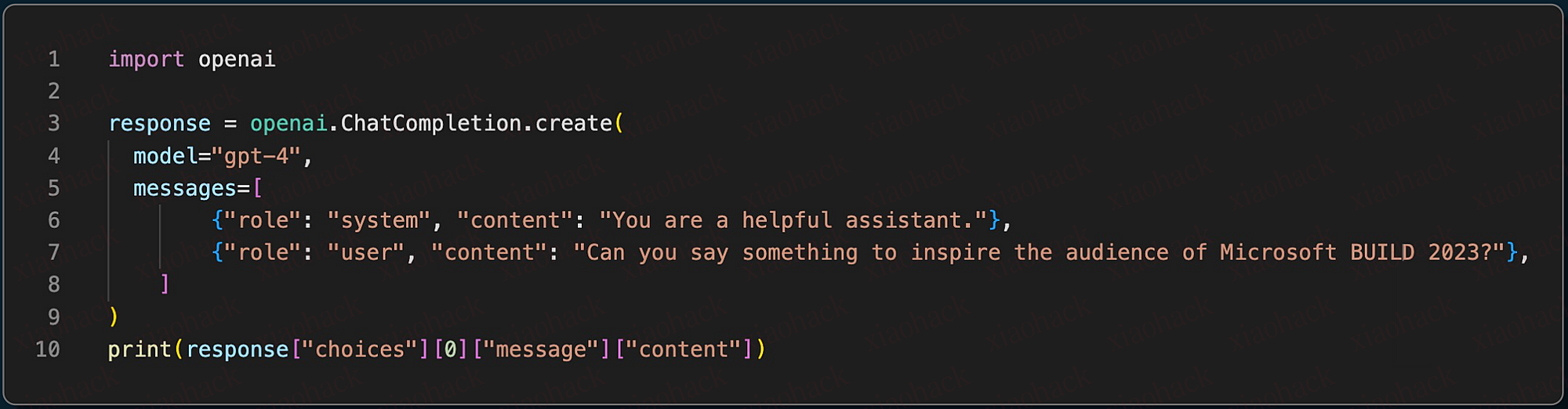
Task: Click line number 10 in the gutter
Action: tap(48, 349)
